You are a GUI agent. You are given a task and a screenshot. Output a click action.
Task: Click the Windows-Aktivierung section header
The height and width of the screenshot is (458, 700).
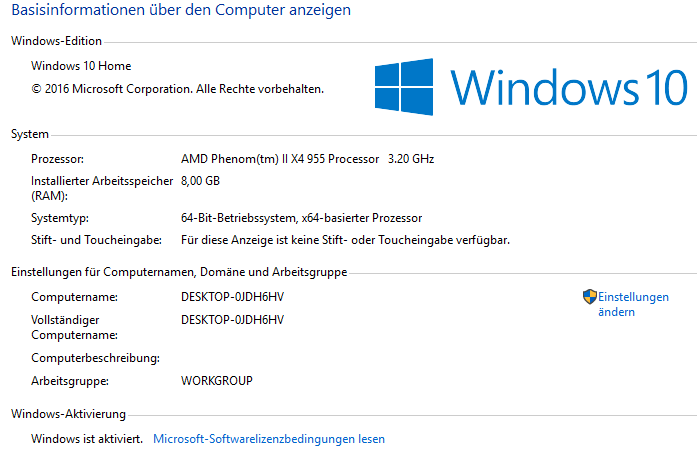pyautogui.click(x=68, y=414)
